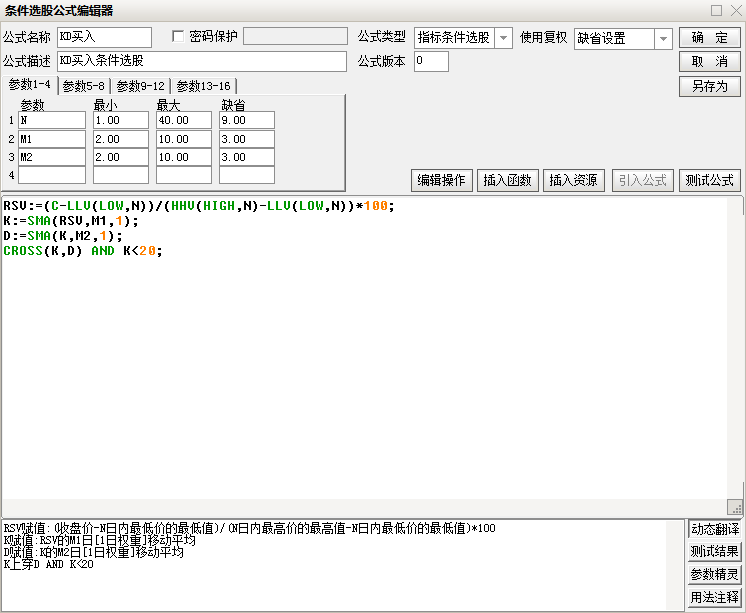
Task: Switch to the 参数1-4 tab
Action: pos(30,85)
